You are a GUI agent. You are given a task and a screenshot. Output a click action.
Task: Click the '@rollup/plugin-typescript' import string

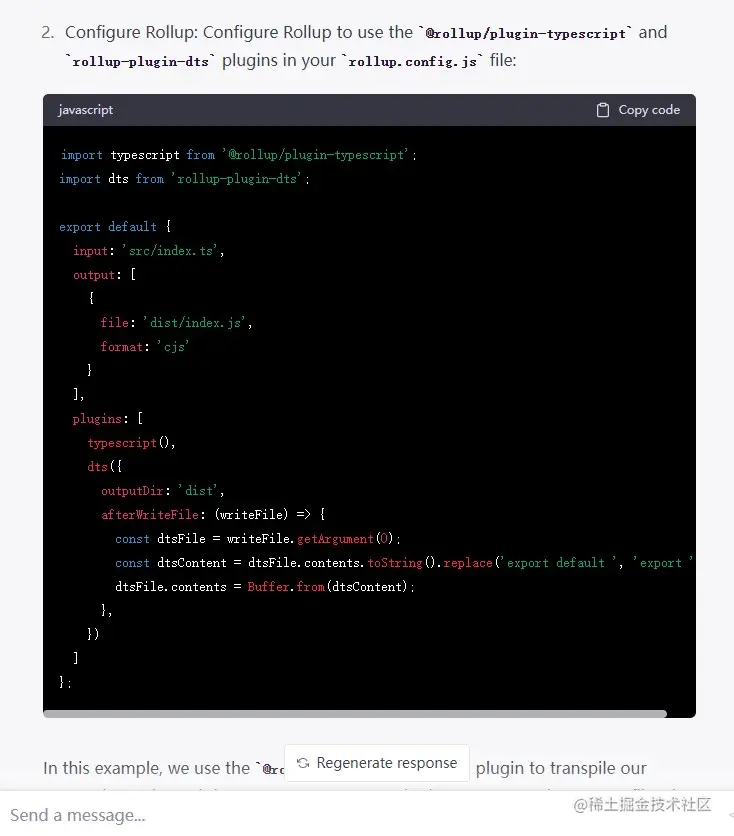315,155
